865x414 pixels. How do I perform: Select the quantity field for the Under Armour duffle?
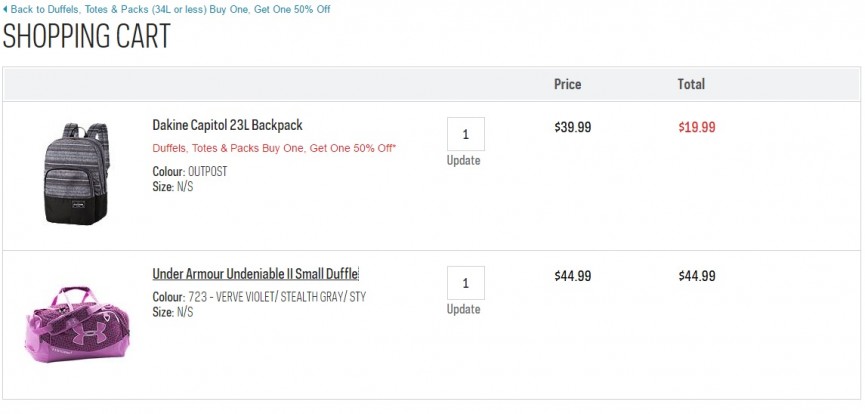point(466,283)
